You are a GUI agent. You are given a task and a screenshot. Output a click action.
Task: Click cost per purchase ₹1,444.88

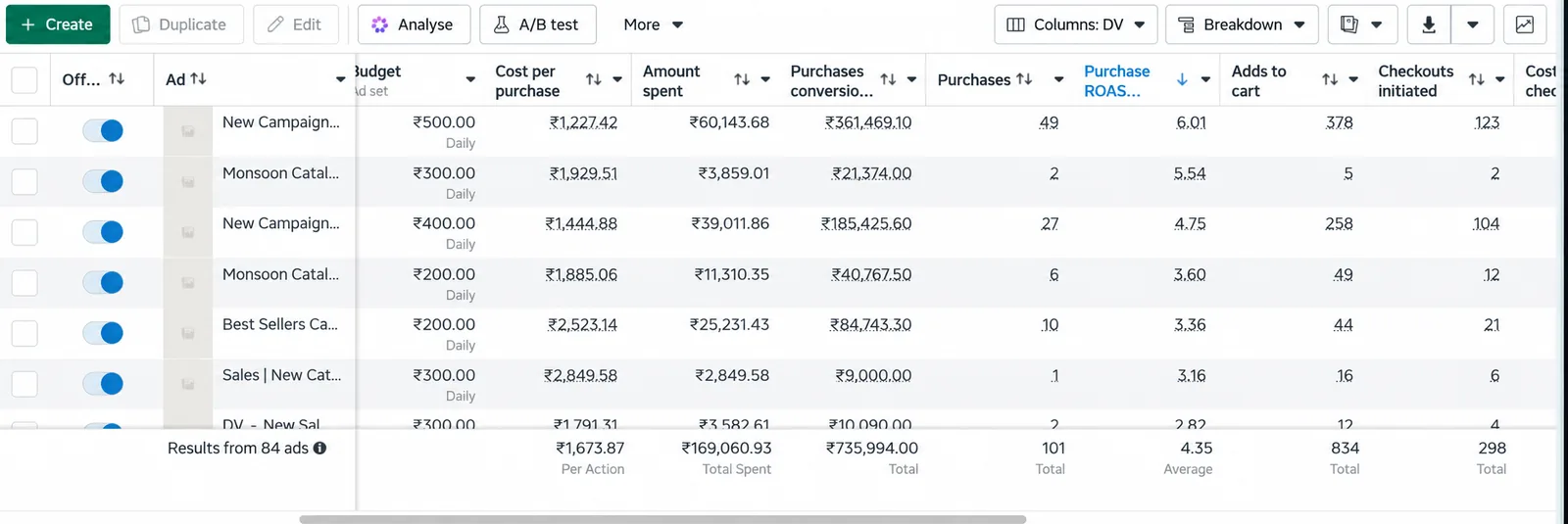pyautogui.click(x=581, y=223)
